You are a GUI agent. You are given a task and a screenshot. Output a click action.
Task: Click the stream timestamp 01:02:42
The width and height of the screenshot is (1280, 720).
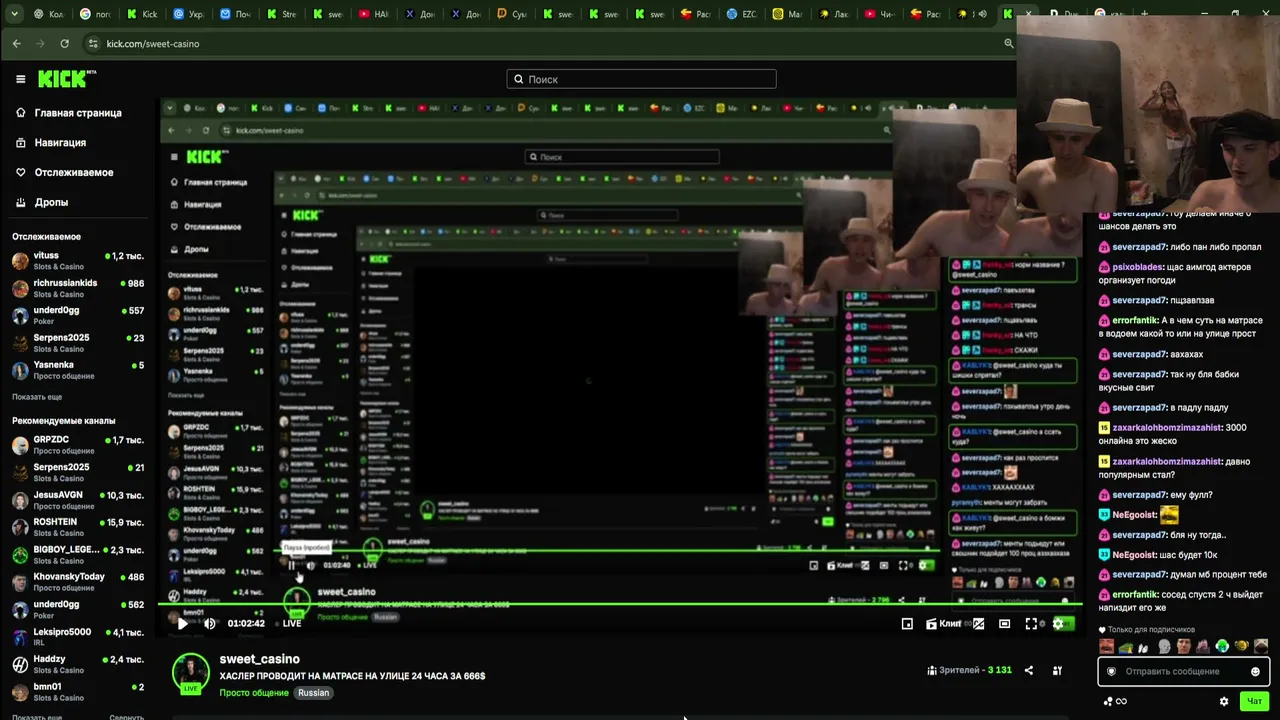[x=246, y=623]
